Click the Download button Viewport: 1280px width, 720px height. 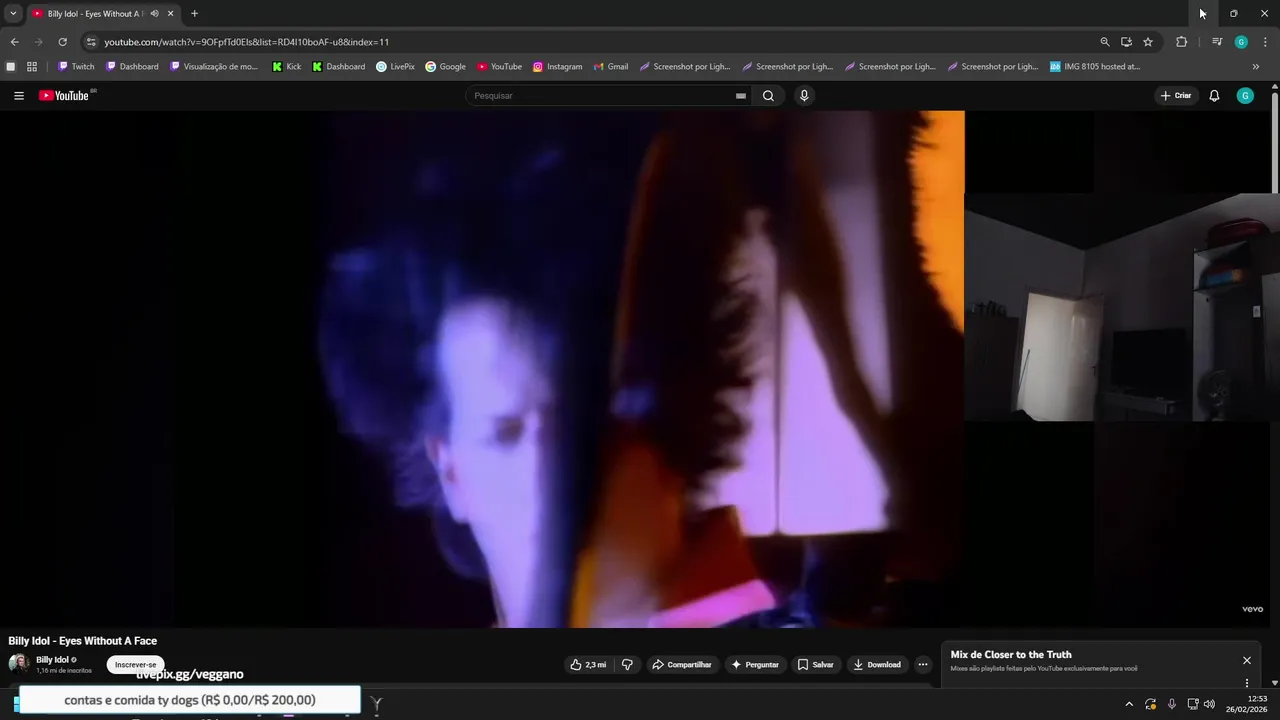click(x=877, y=664)
